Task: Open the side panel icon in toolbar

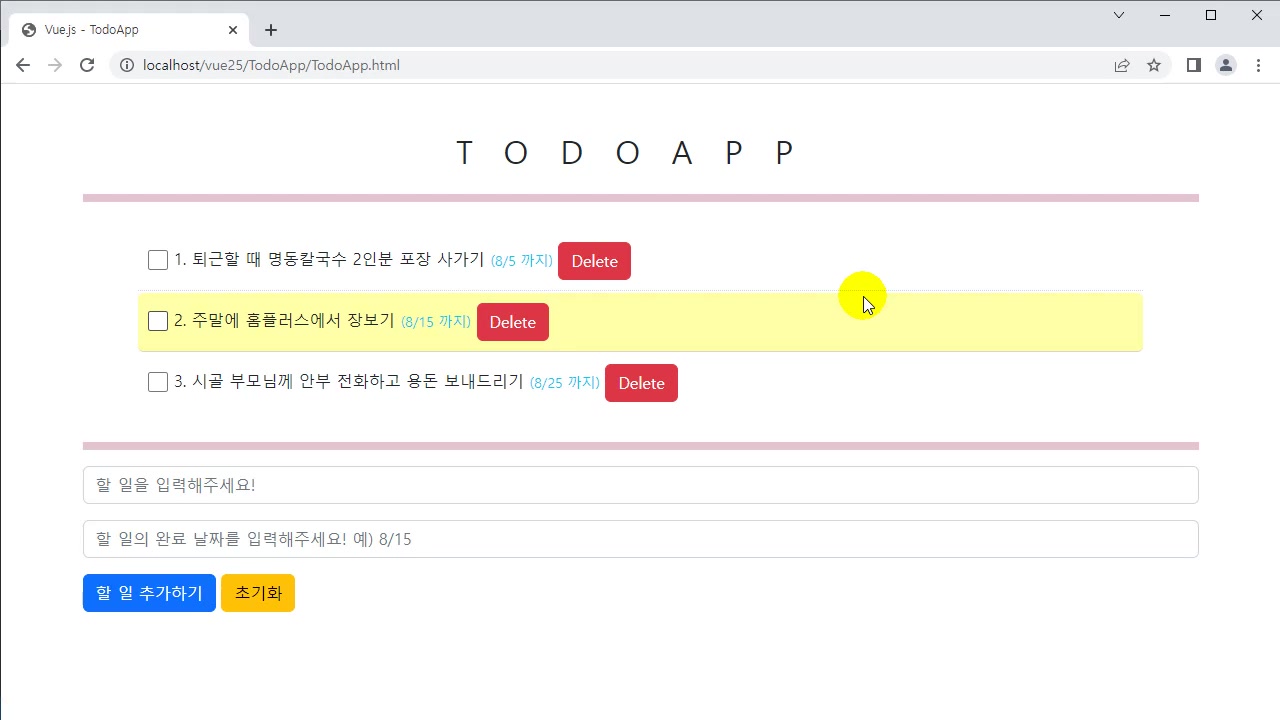Action: coord(1193,65)
